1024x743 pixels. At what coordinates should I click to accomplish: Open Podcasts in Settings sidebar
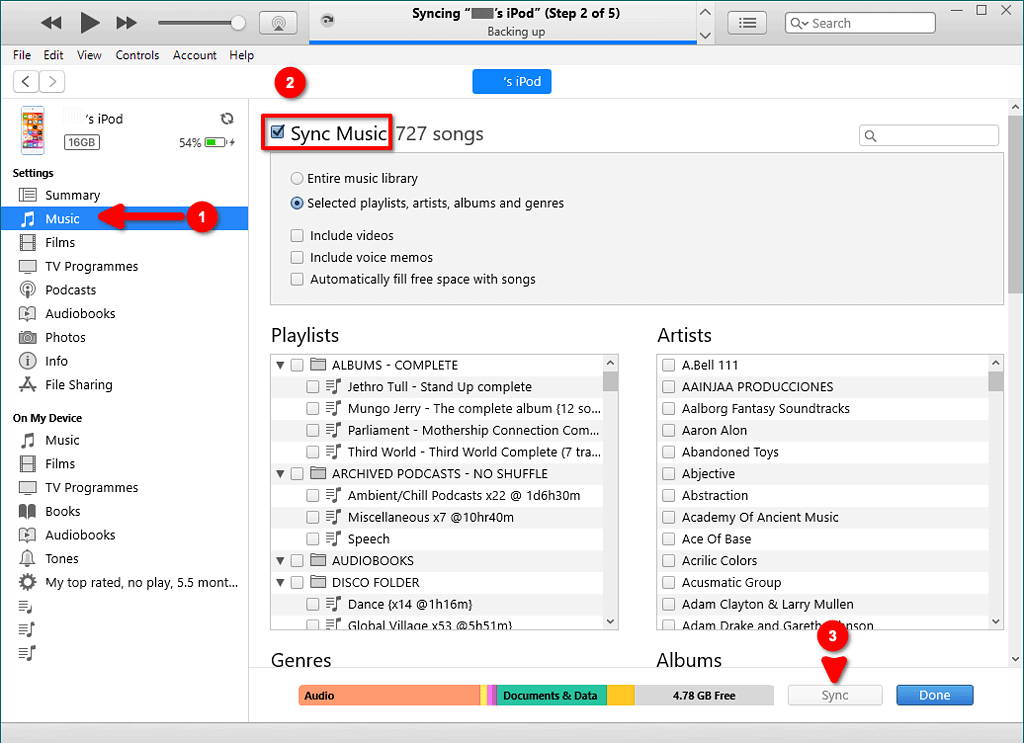pos(70,290)
